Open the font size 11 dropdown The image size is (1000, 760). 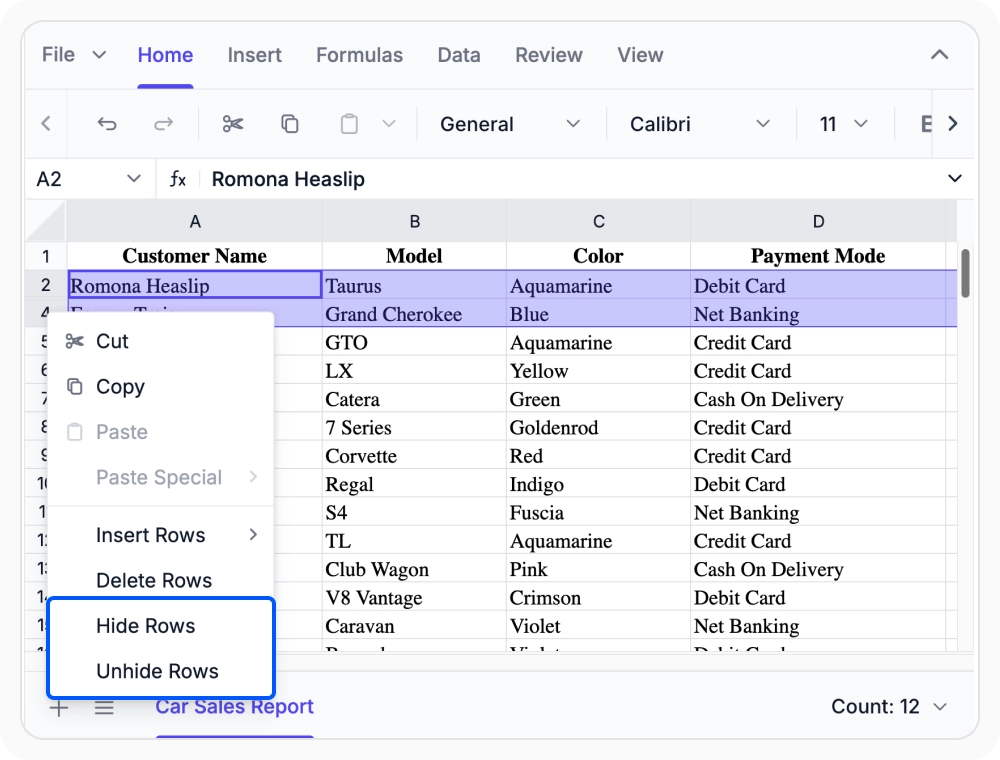click(843, 124)
